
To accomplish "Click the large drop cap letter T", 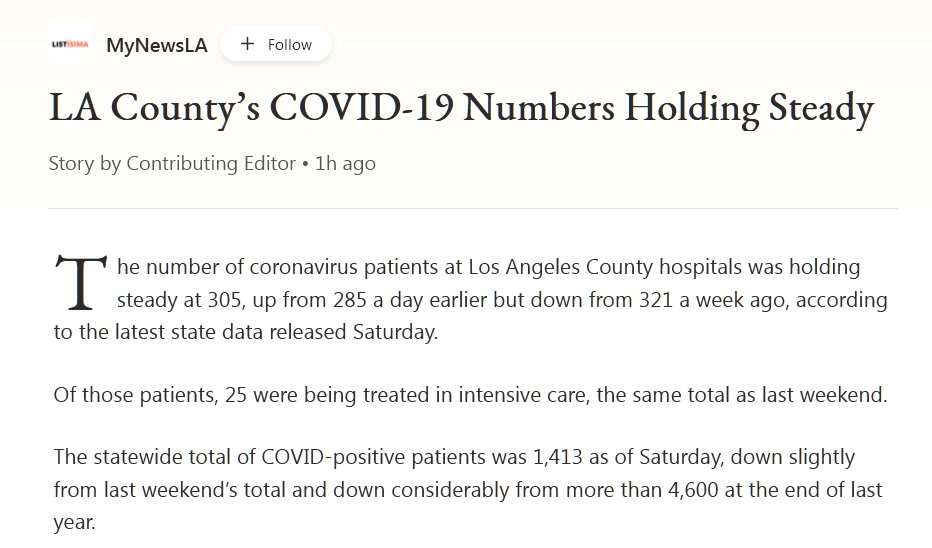I will coord(79,284).
